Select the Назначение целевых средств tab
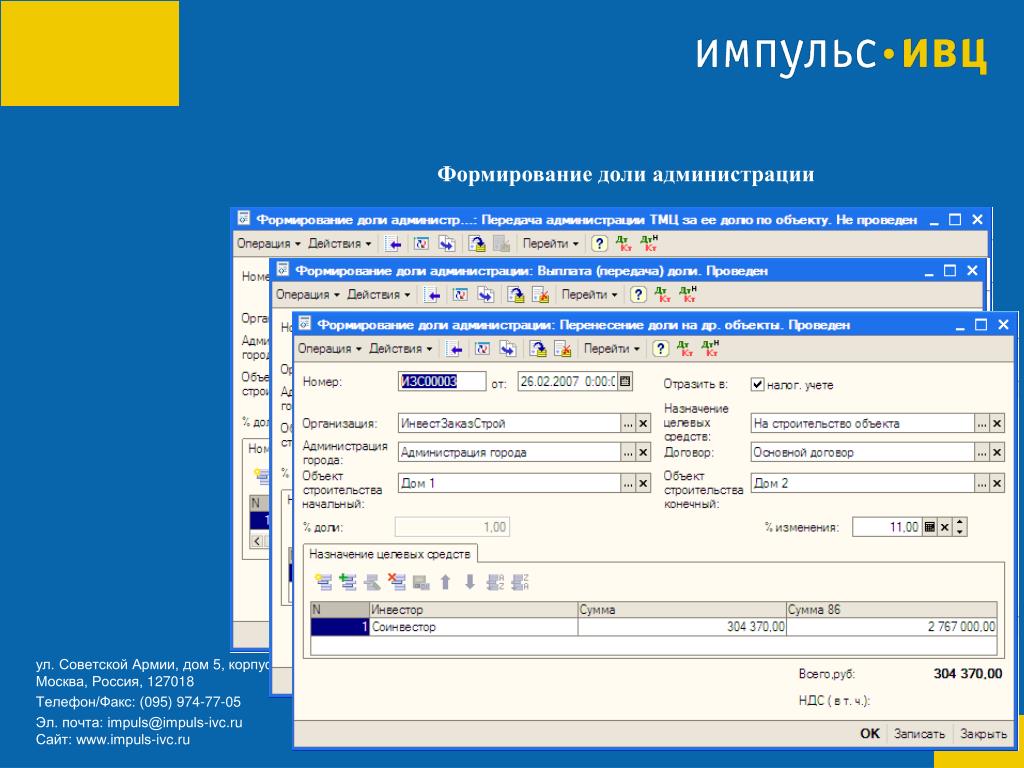 point(390,554)
